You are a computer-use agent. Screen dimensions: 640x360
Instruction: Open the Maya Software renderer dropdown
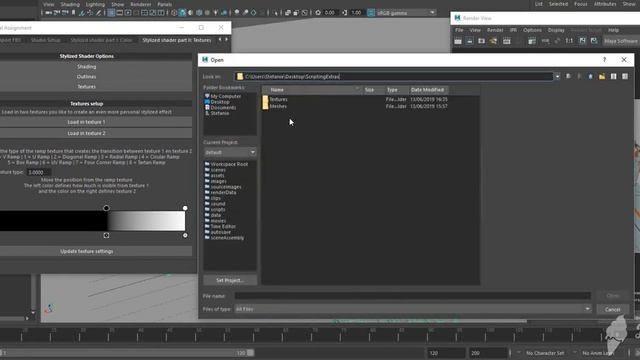(x=621, y=41)
